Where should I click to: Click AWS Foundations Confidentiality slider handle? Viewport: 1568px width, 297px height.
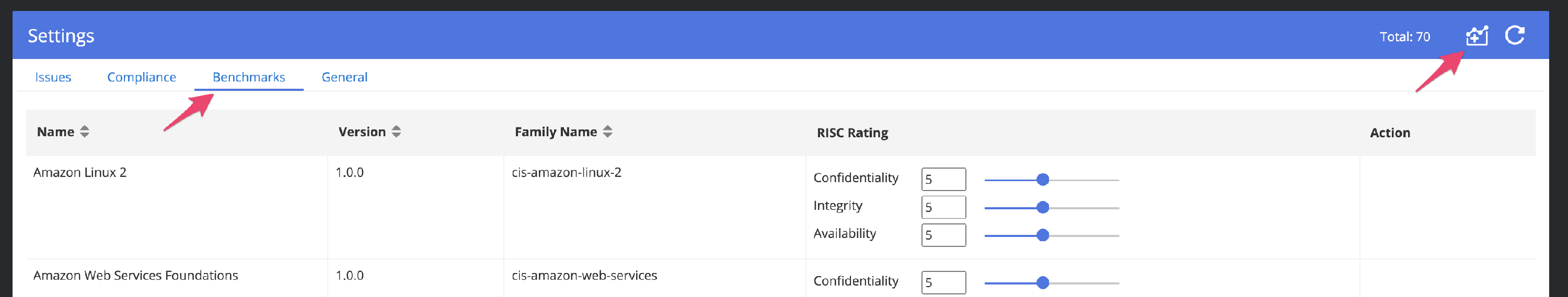coord(1043,283)
